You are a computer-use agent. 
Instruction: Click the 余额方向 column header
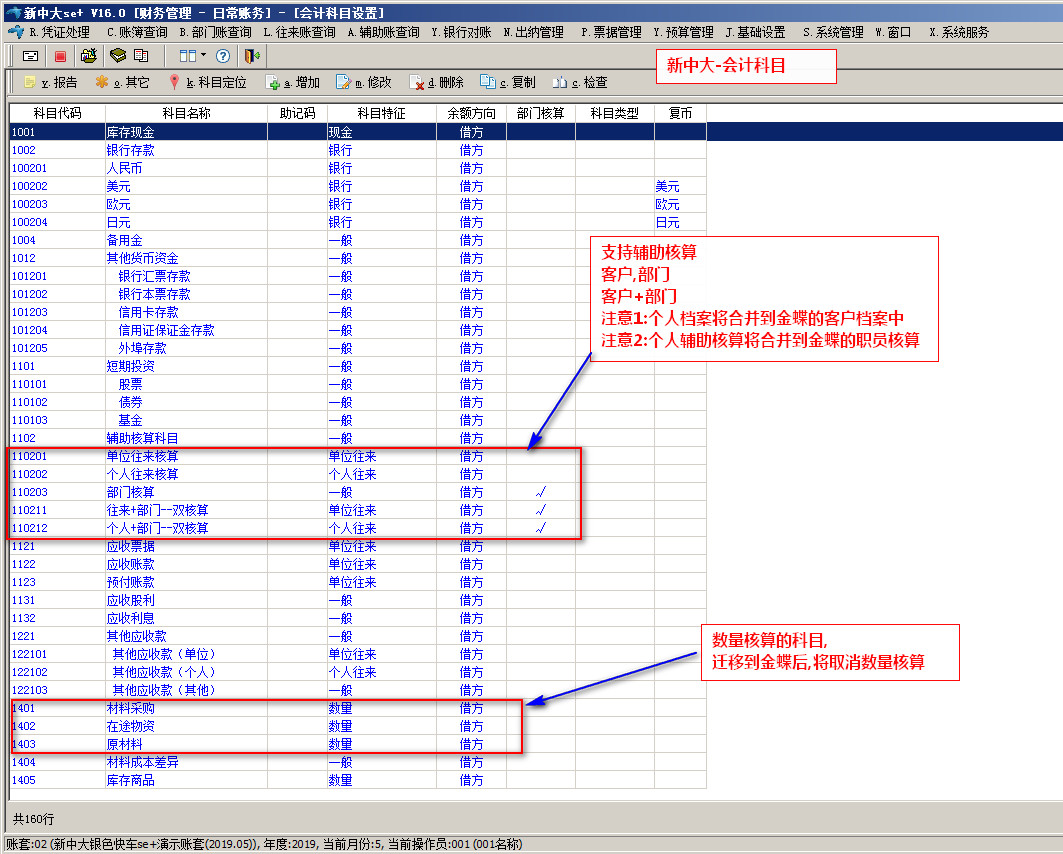tap(471, 114)
